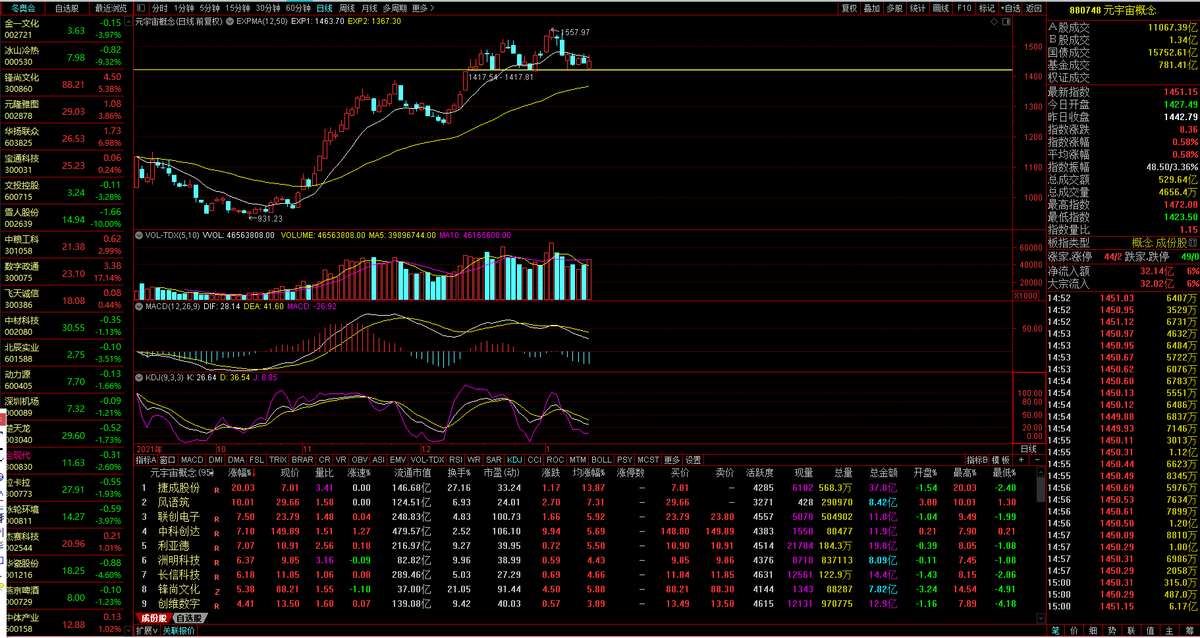The width and height of the screenshot is (1200, 638).
Task: Click the small square icon left of 分时
Action: click(x=141, y=7)
